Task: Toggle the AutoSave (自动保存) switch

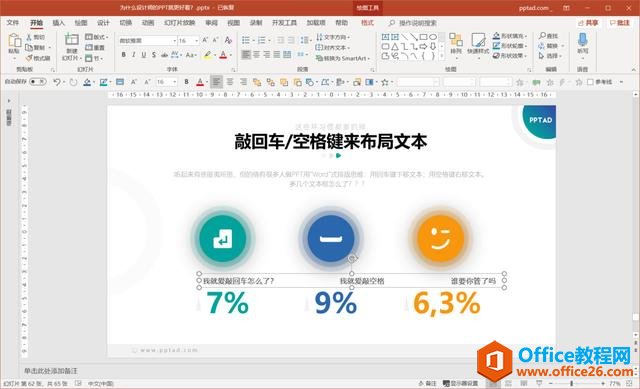Action: tap(38, 82)
